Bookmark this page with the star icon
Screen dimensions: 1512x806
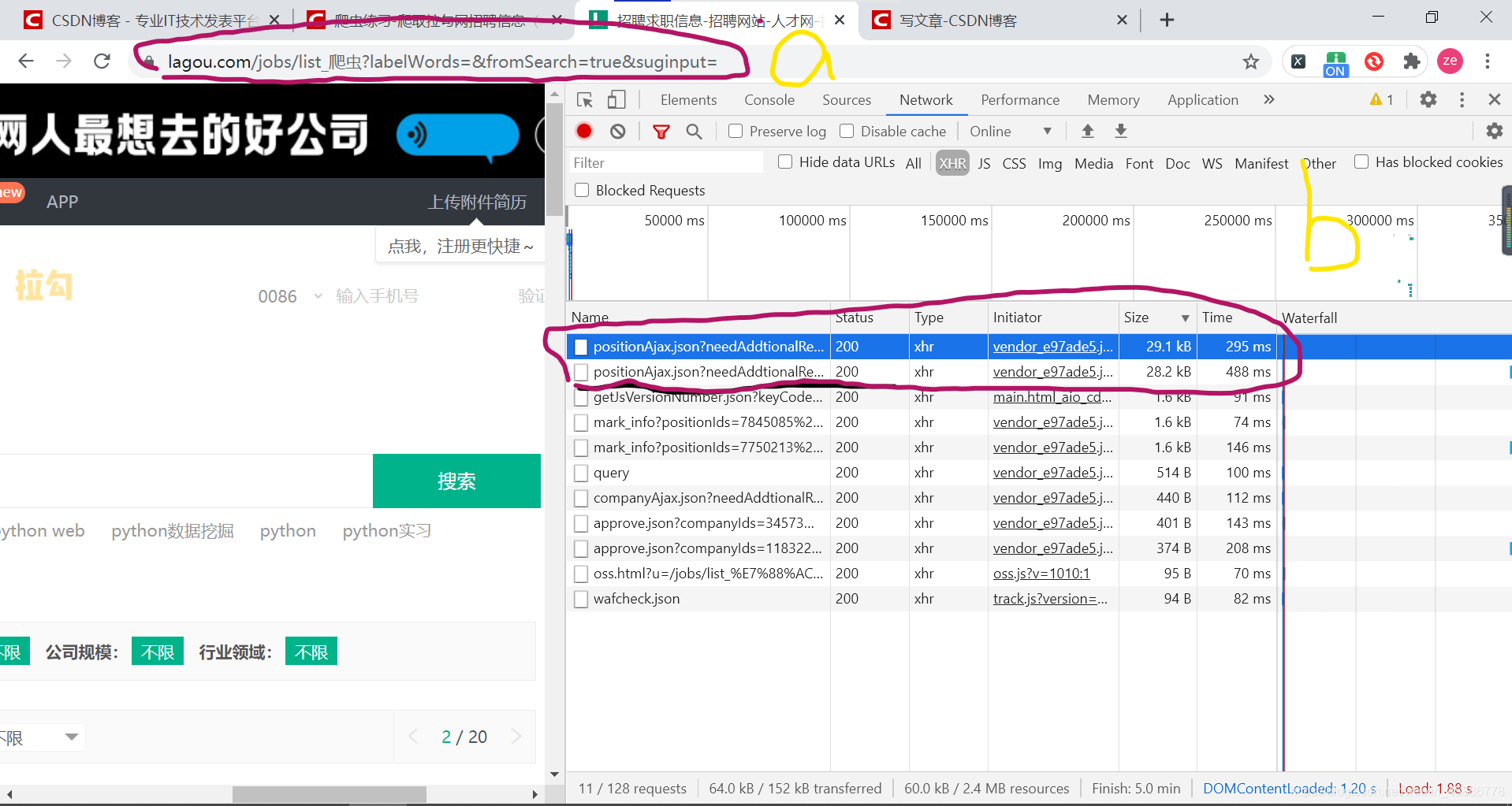pos(1251,61)
